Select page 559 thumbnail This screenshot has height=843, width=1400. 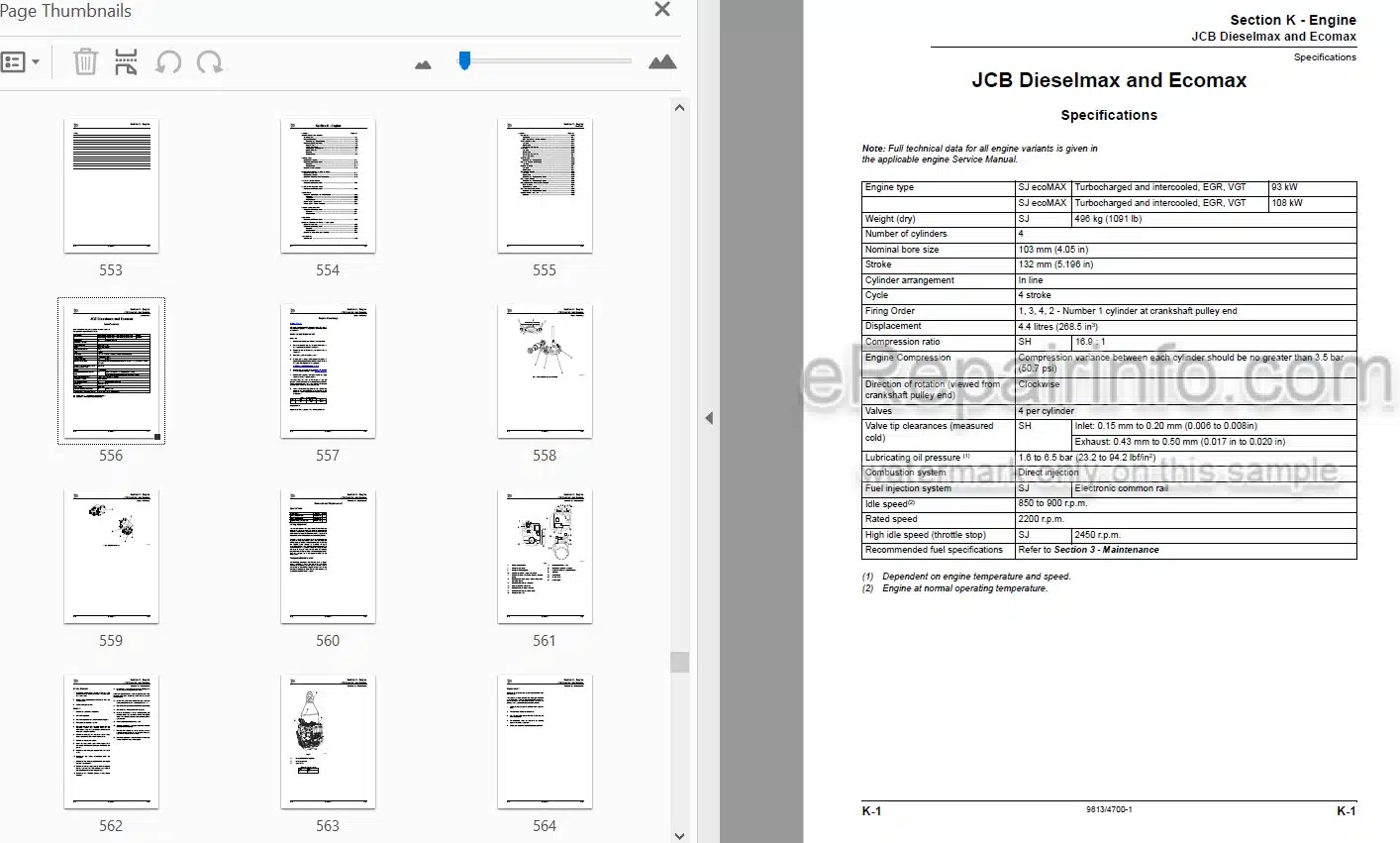click(x=111, y=557)
